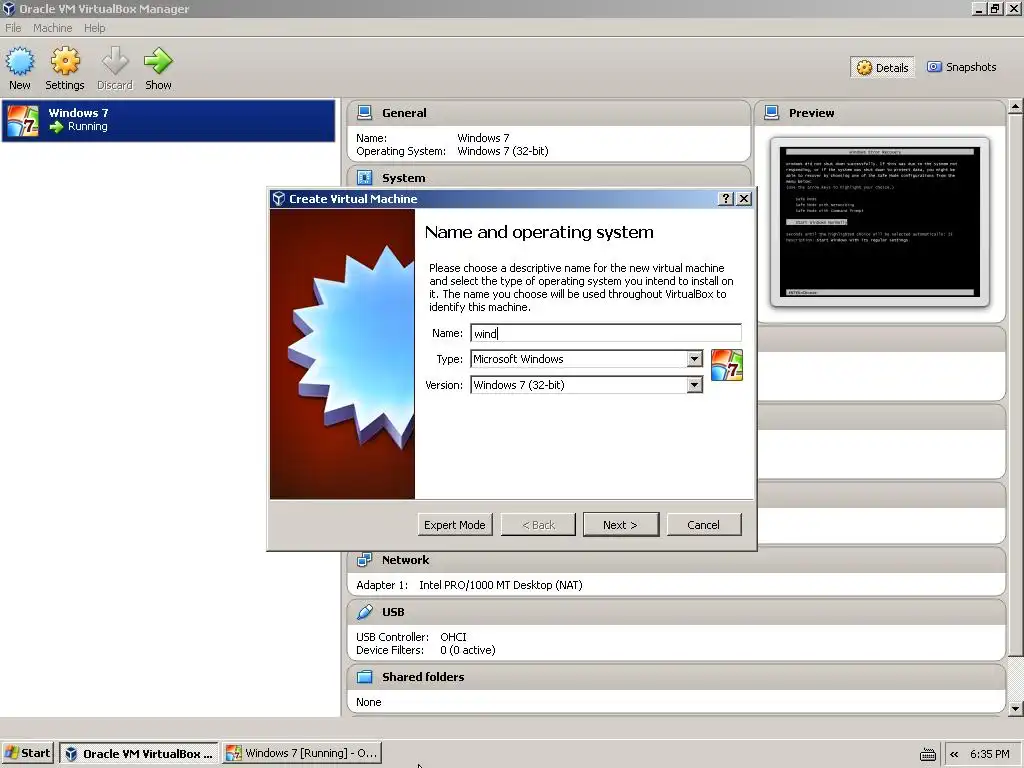The image size is (1024, 768).
Task: Click the VirtualBox Manager title bar icon
Action: tap(8, 8)
